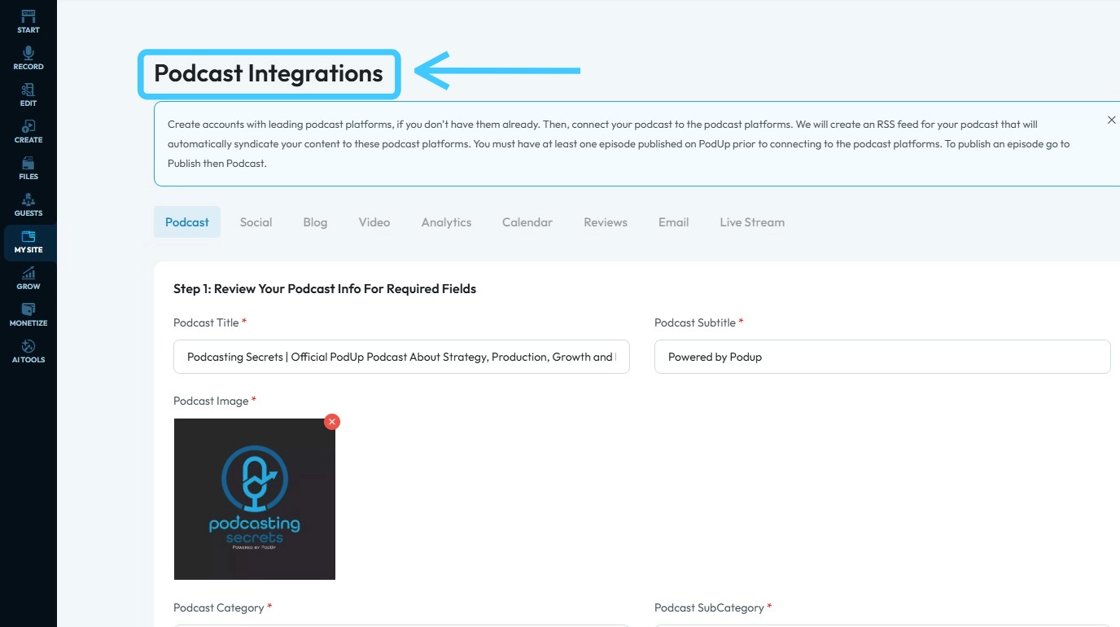Click the Podcast SubCategory label

(709, 608)
